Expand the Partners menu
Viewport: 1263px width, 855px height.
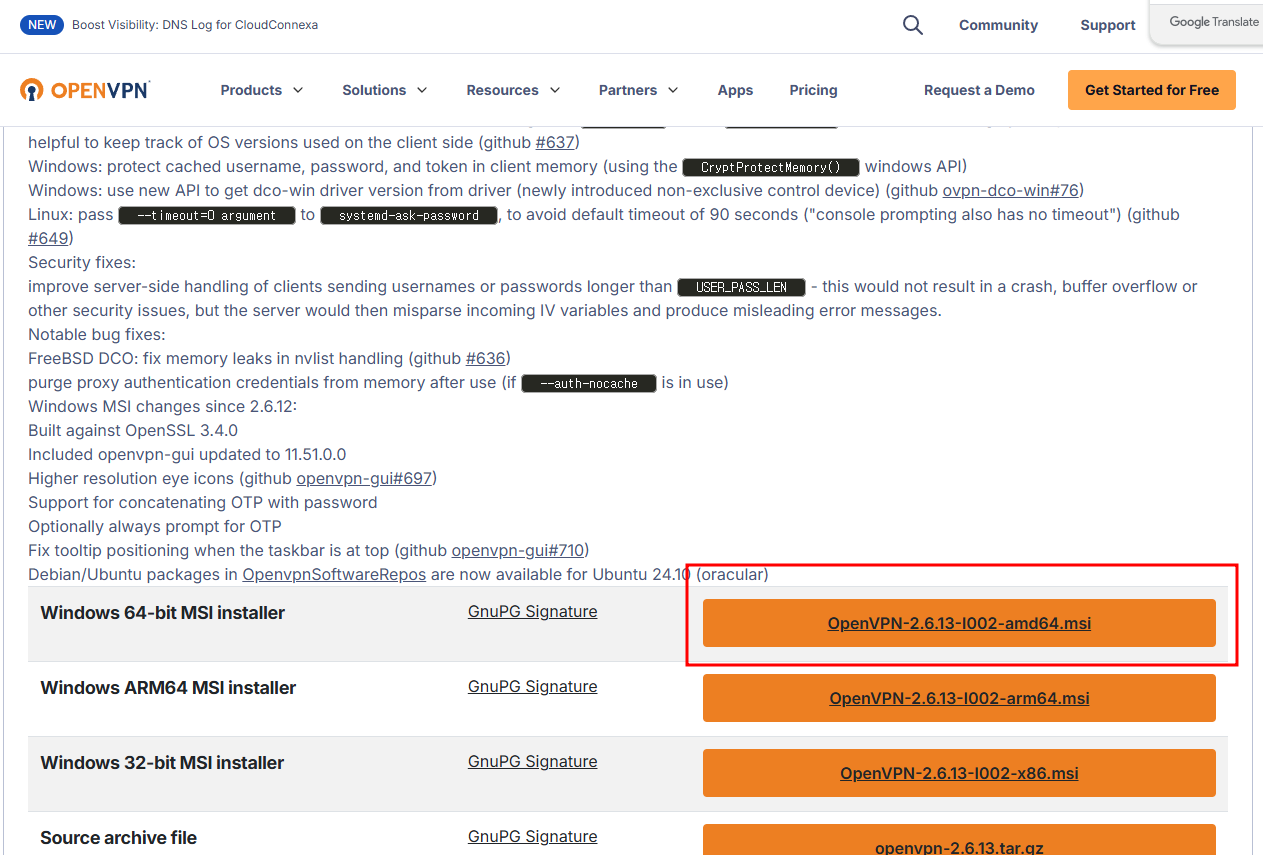click(x=639, y=90)
